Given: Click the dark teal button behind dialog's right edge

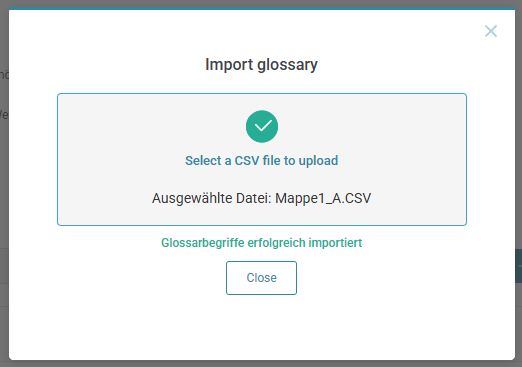Looking at the screenshot, I should [519, 266].
